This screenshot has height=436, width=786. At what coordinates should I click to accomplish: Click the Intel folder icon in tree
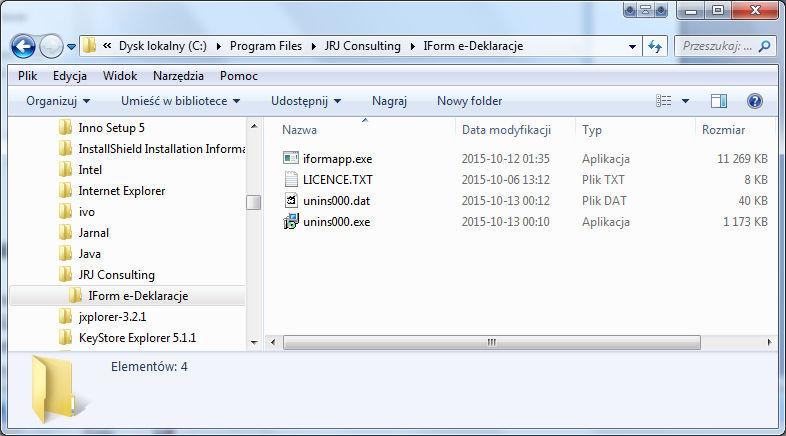pos(65,169)
